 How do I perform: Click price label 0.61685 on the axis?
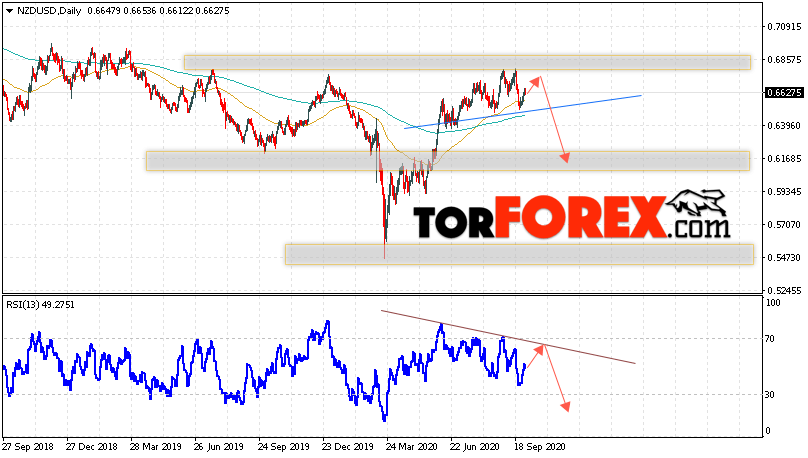click(x=784, y=158)
